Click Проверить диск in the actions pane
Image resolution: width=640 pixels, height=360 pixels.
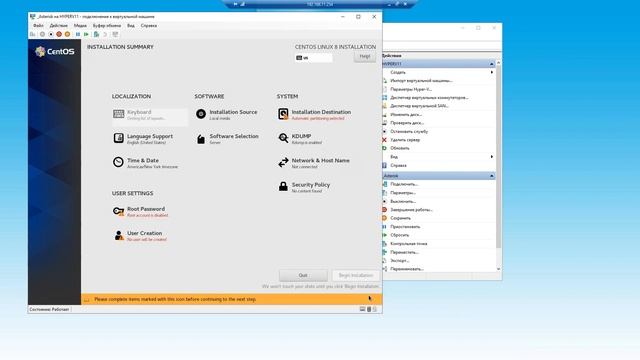[407, 123]
